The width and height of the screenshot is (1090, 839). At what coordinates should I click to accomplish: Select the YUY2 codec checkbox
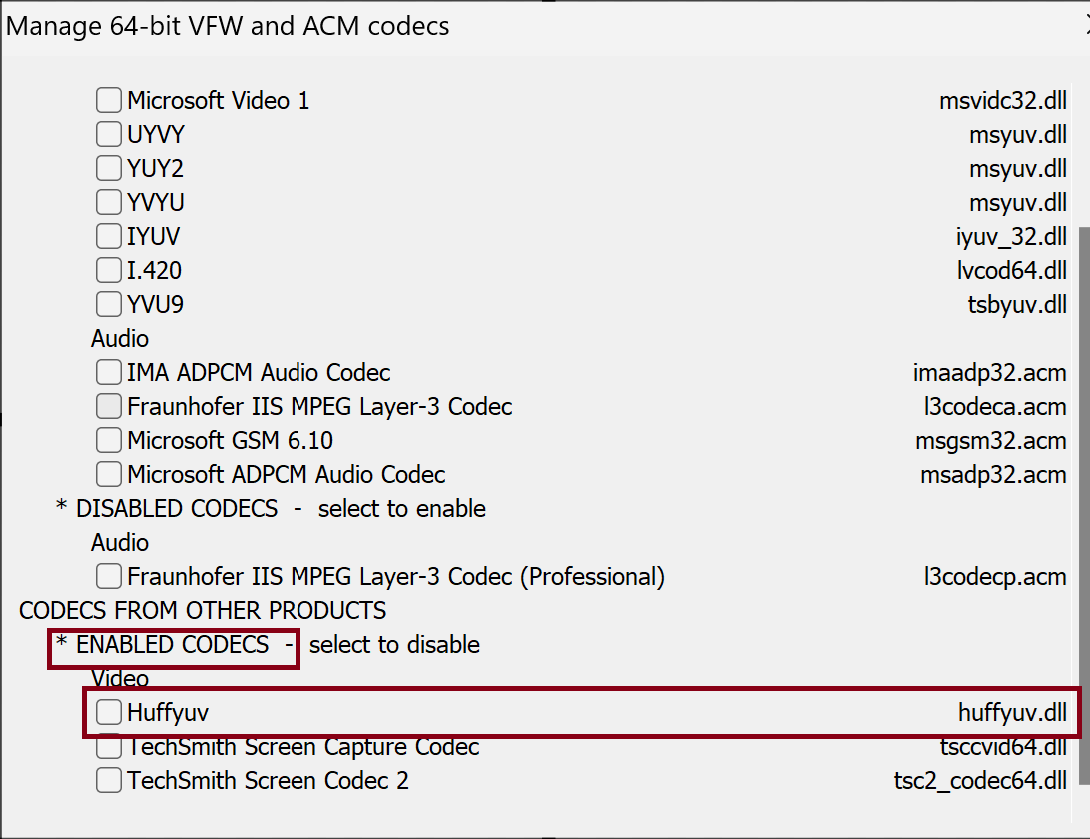[109, 168]
